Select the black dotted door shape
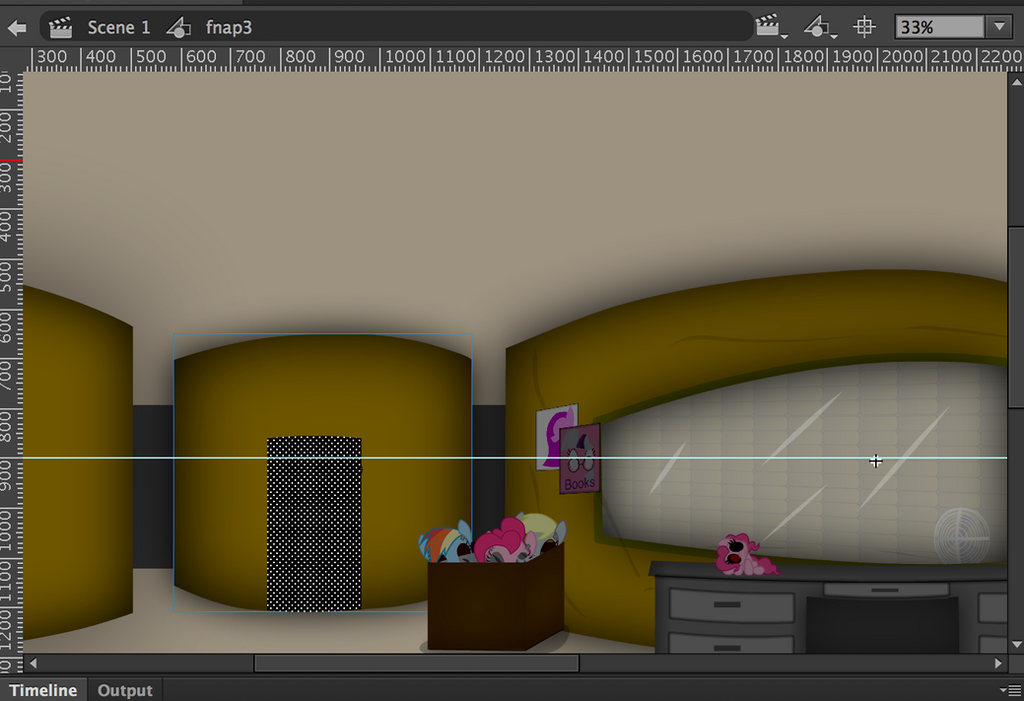Image resolution: width=1024 pixels, height=701 pixels. pos(314,524)
